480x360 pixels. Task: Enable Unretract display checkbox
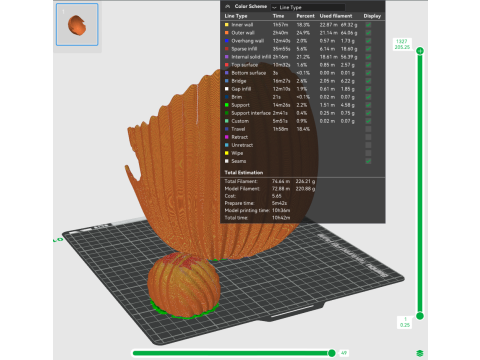368,145
